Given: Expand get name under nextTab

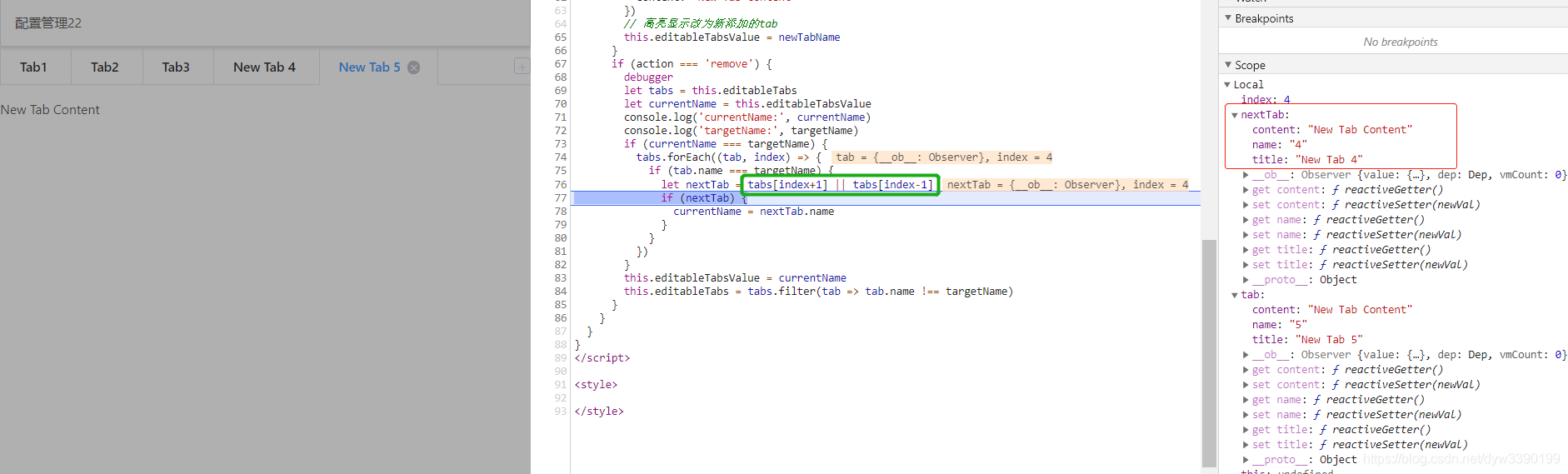Looking at the screenshot, I should 1246,220.
